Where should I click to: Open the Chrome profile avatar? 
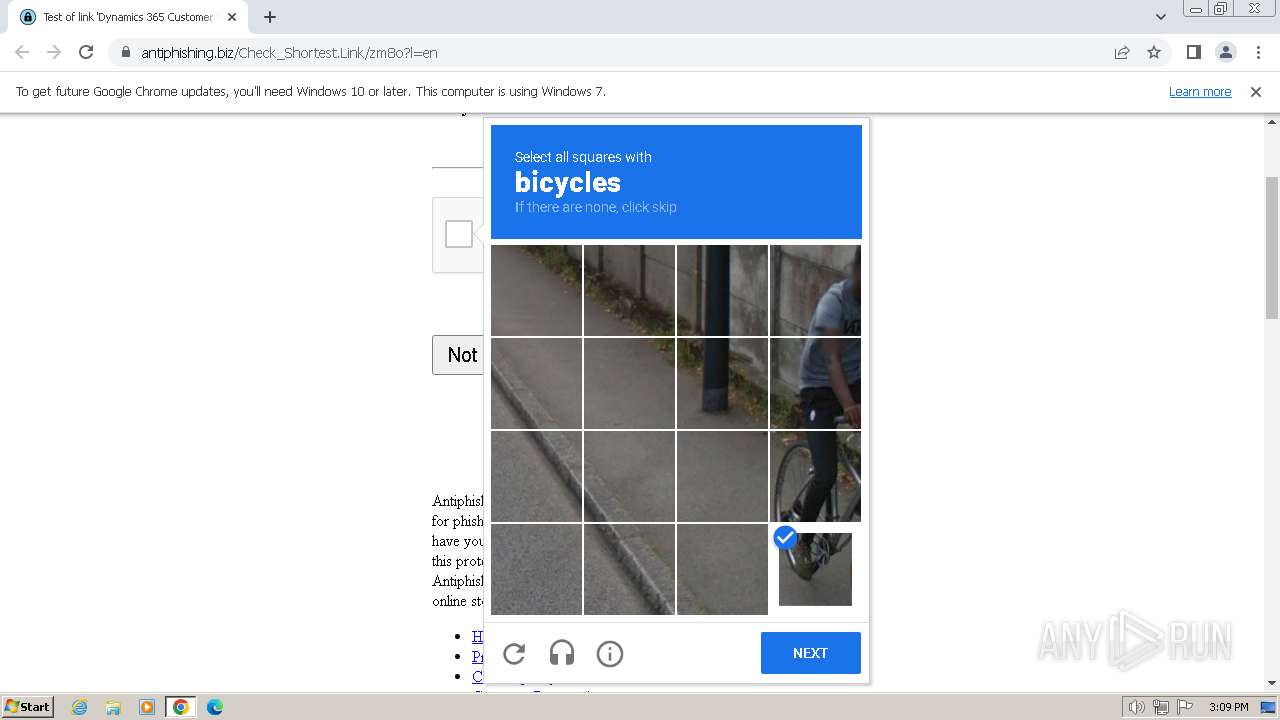point(1225,52)
